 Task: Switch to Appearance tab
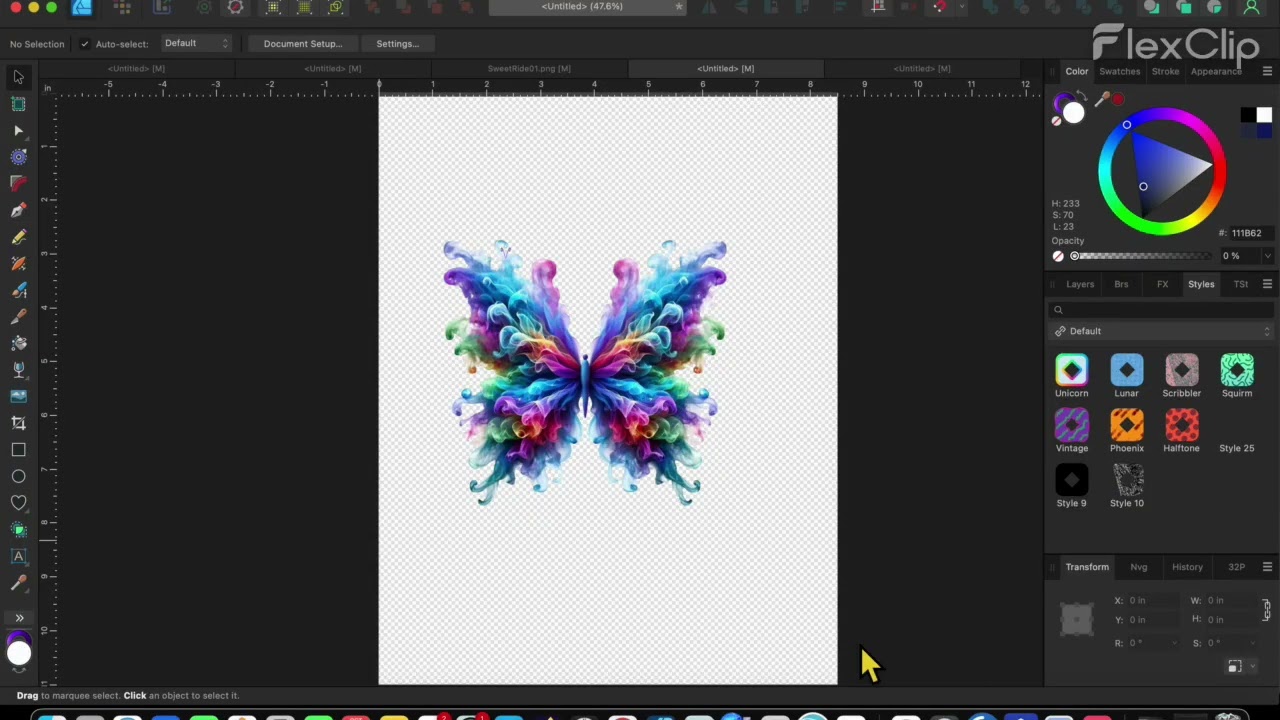(1216, 71)
